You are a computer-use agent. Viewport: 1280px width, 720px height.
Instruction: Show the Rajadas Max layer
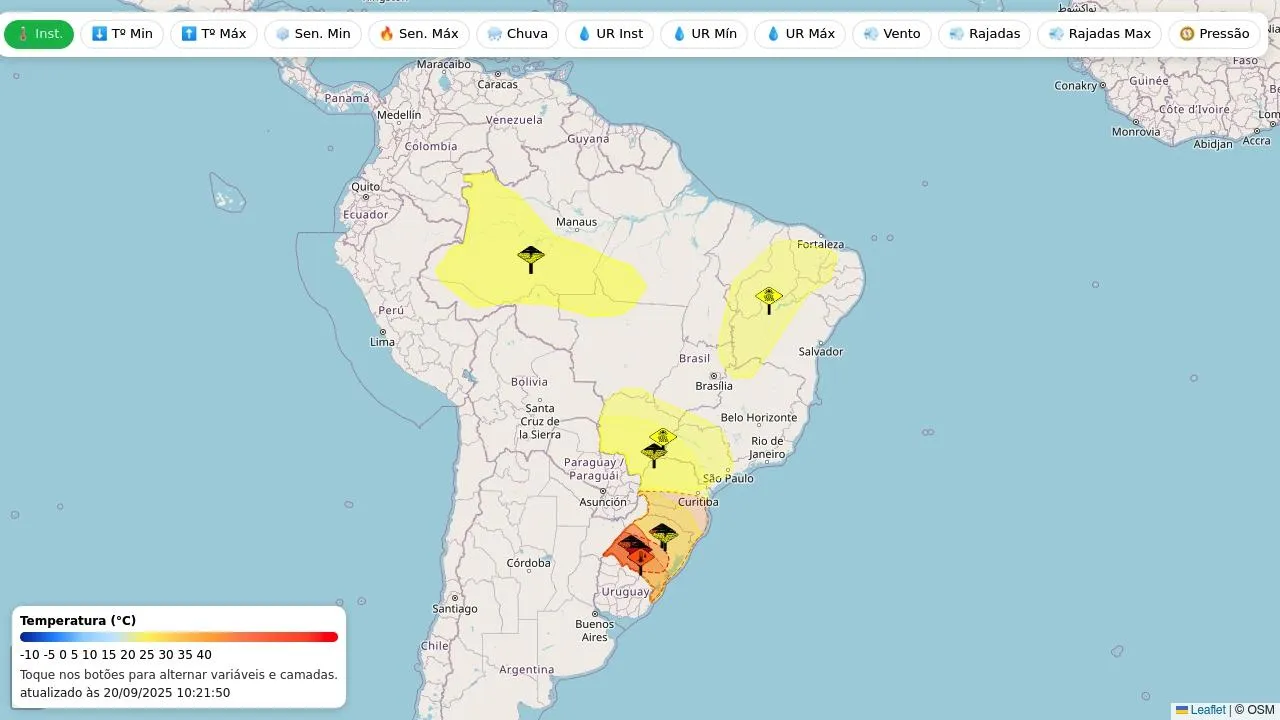(x=1099, y=34)
